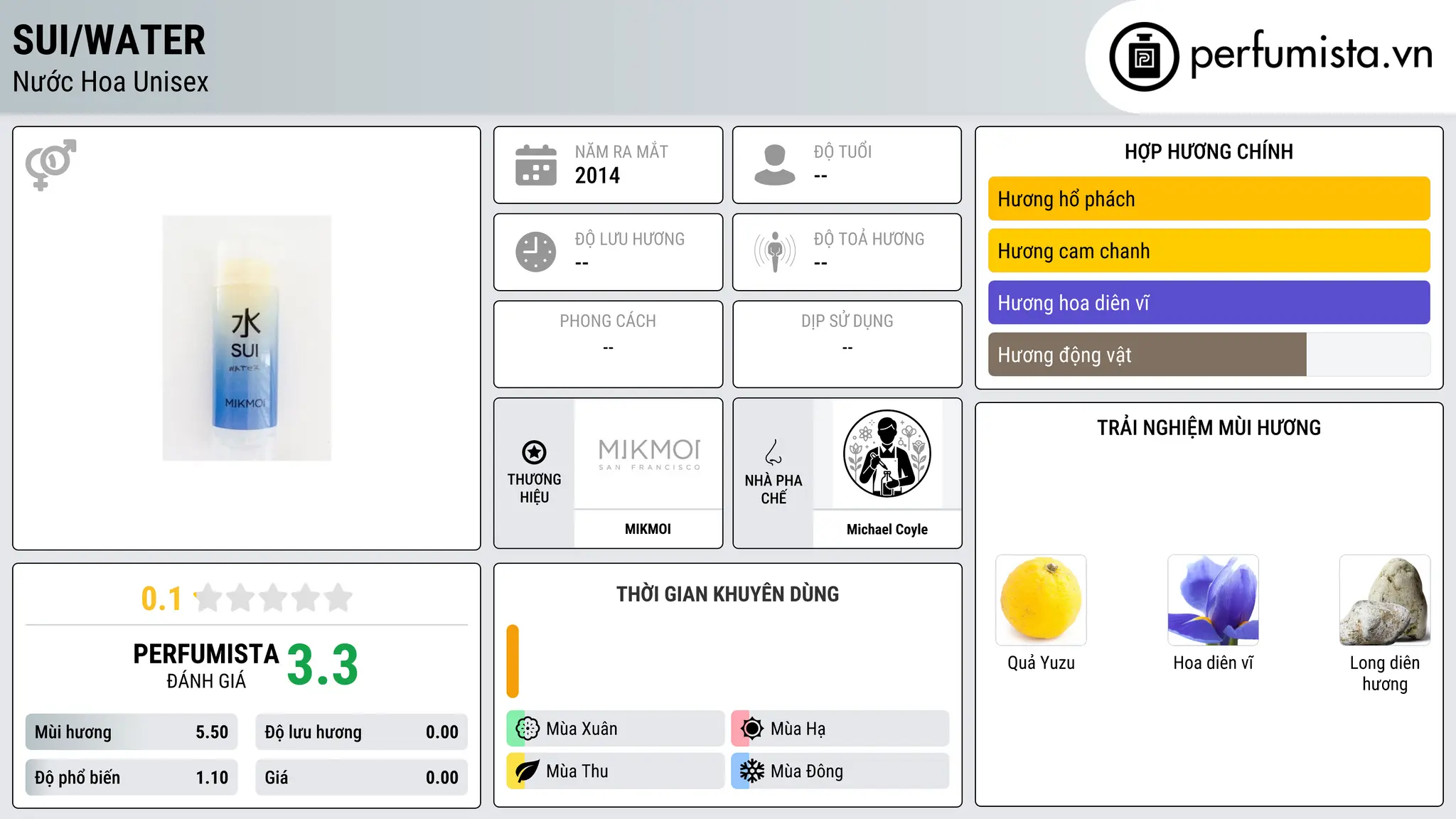This screenshot has height=819, width=1456.
Task: Open the perfumer Michael Coyle portrait
Action: click(x=887, y=454)
